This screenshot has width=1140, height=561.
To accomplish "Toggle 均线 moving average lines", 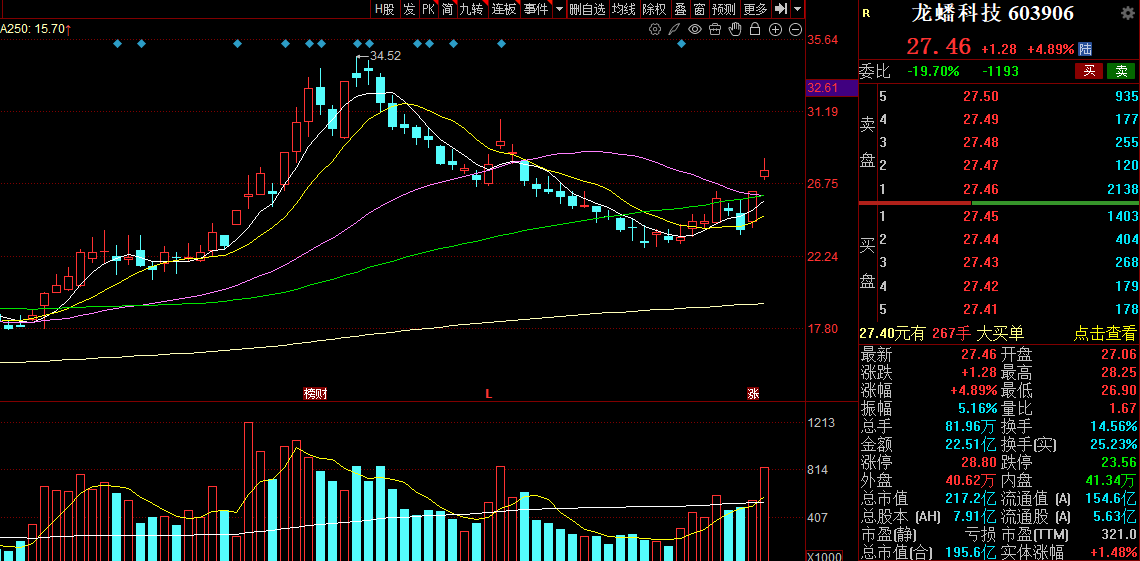I will (623, 9).
